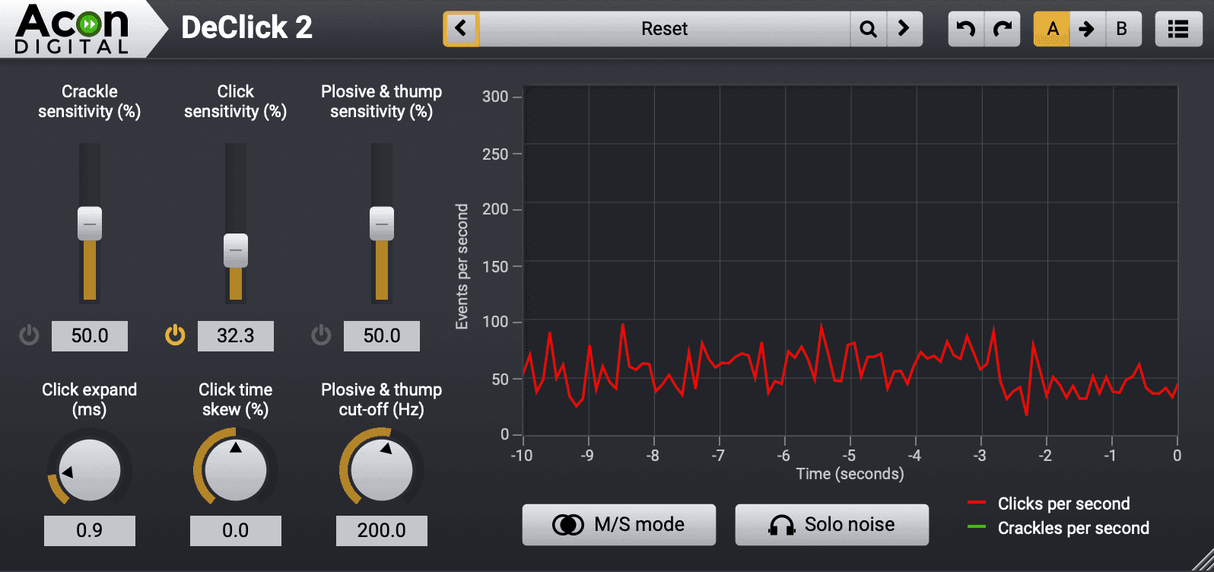
Task: Click the previous preset arrow
Action: click(x=461, y=29)
